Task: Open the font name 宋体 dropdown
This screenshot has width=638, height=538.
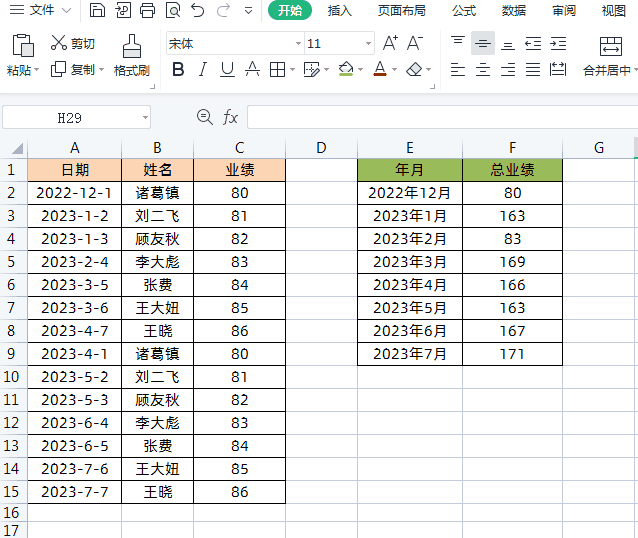Action: 298,43
